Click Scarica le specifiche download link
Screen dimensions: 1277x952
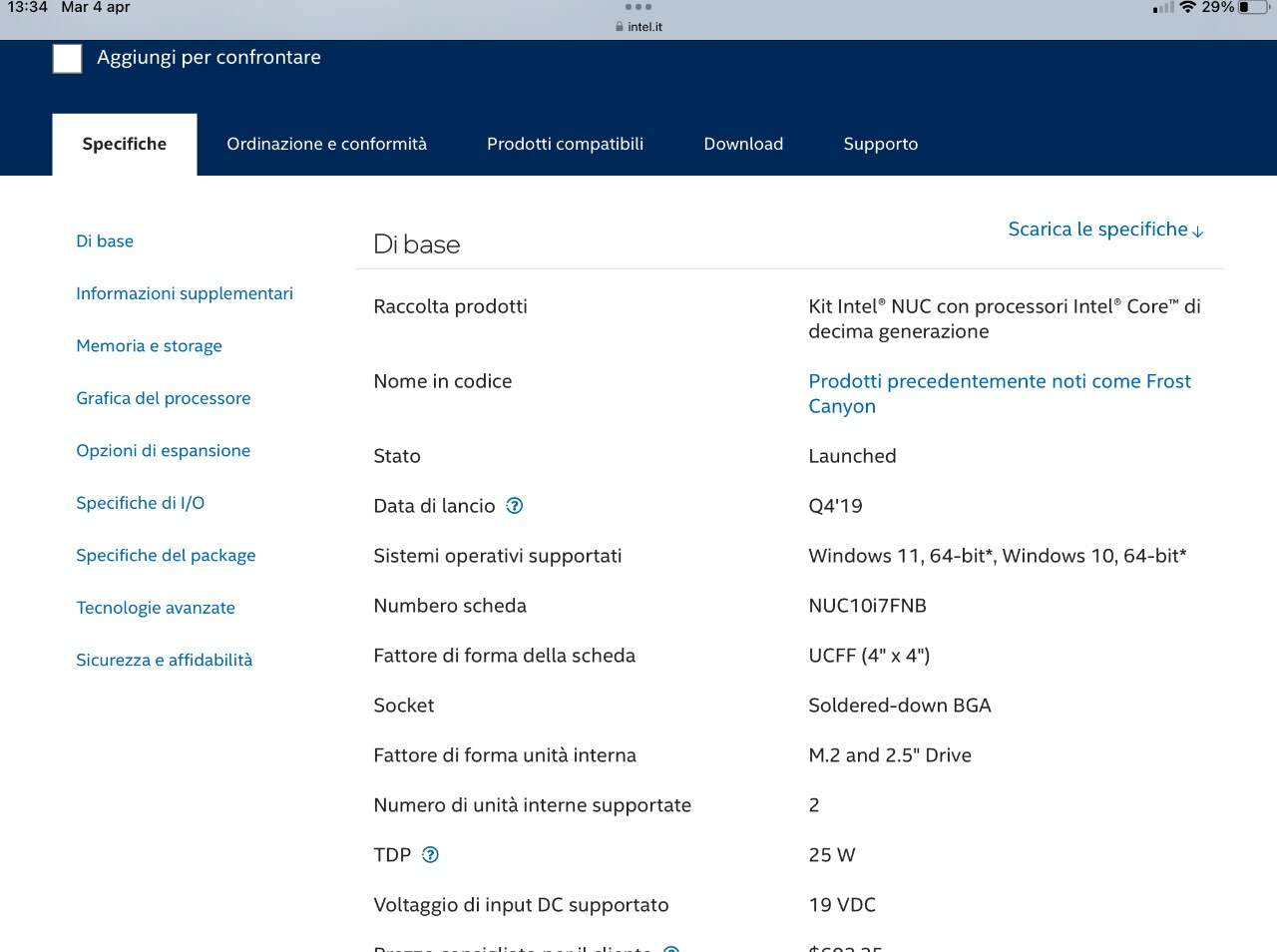coord(1105,230)
